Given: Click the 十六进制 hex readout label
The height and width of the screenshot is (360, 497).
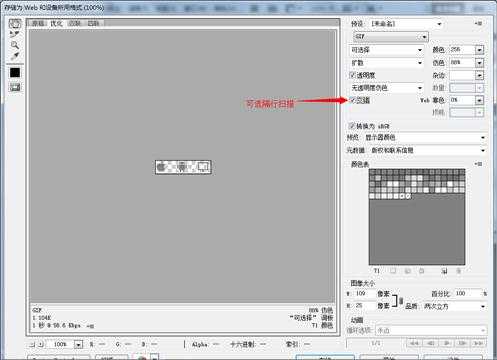Looking at the screenshot, I should [242, 344].
